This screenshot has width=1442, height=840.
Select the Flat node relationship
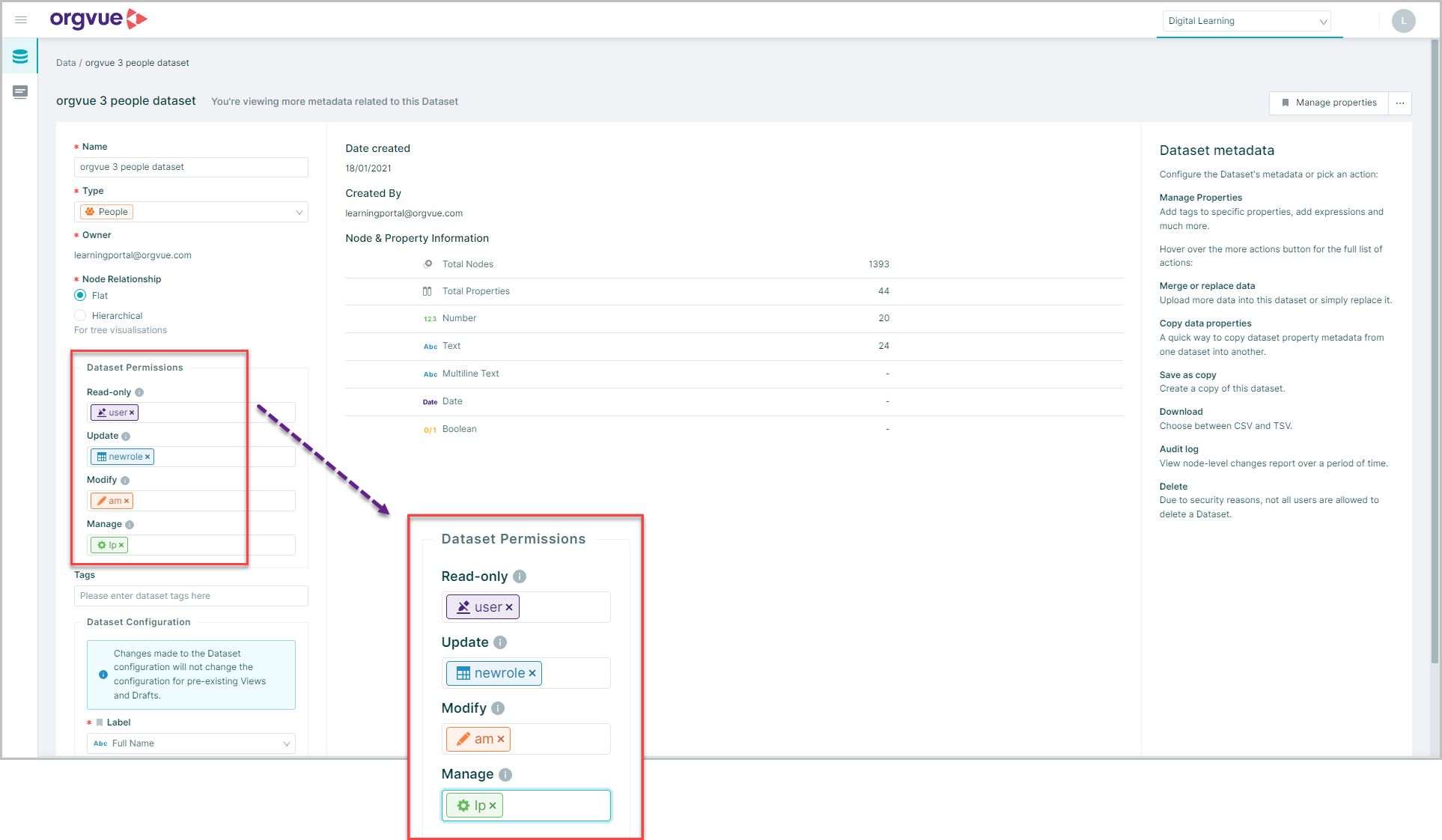coord(80,296)
